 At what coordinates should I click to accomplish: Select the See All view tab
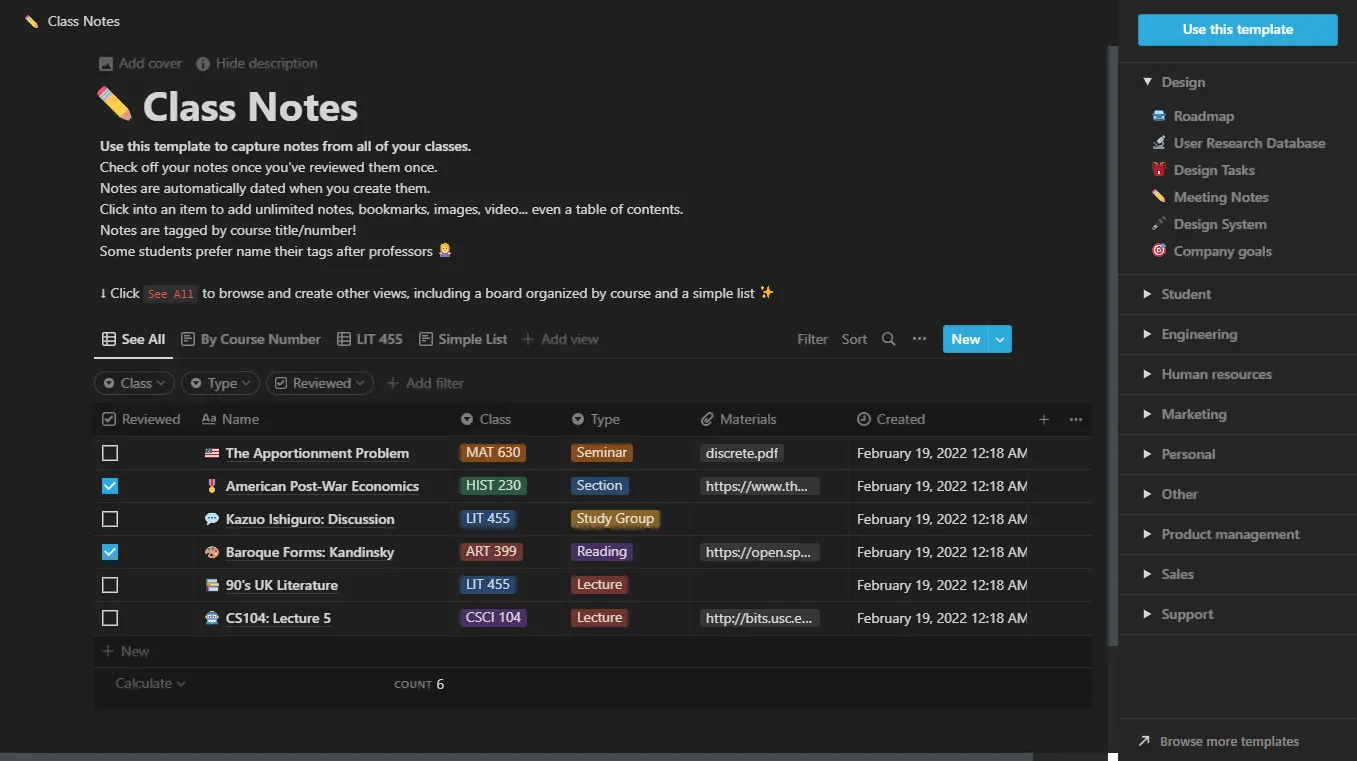pyautogui.click(x=133, y=339)
